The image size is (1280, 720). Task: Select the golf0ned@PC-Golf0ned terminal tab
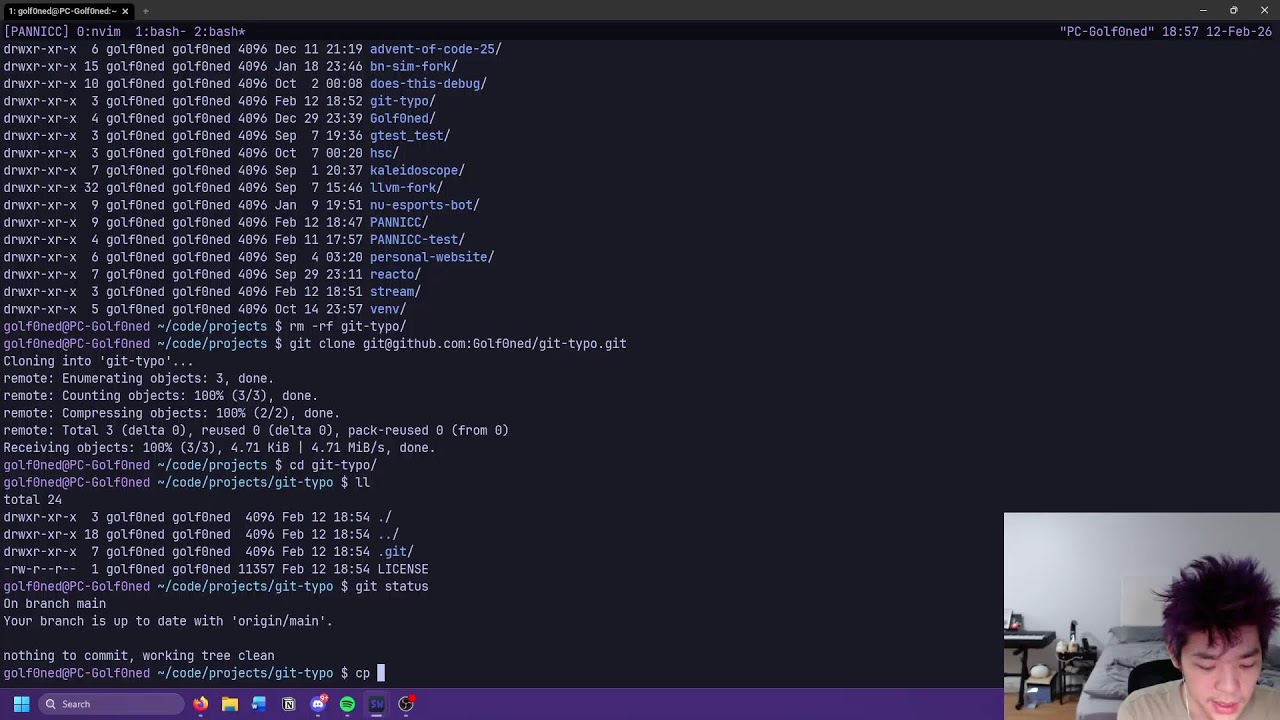pos(62,11)
